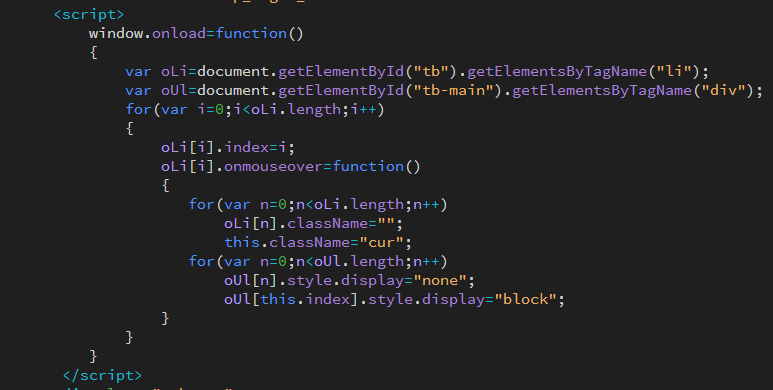The height and width of the screenshot is (390, 773).
Task: Click the "none" string literal
Action: click(x=441, y=281)
